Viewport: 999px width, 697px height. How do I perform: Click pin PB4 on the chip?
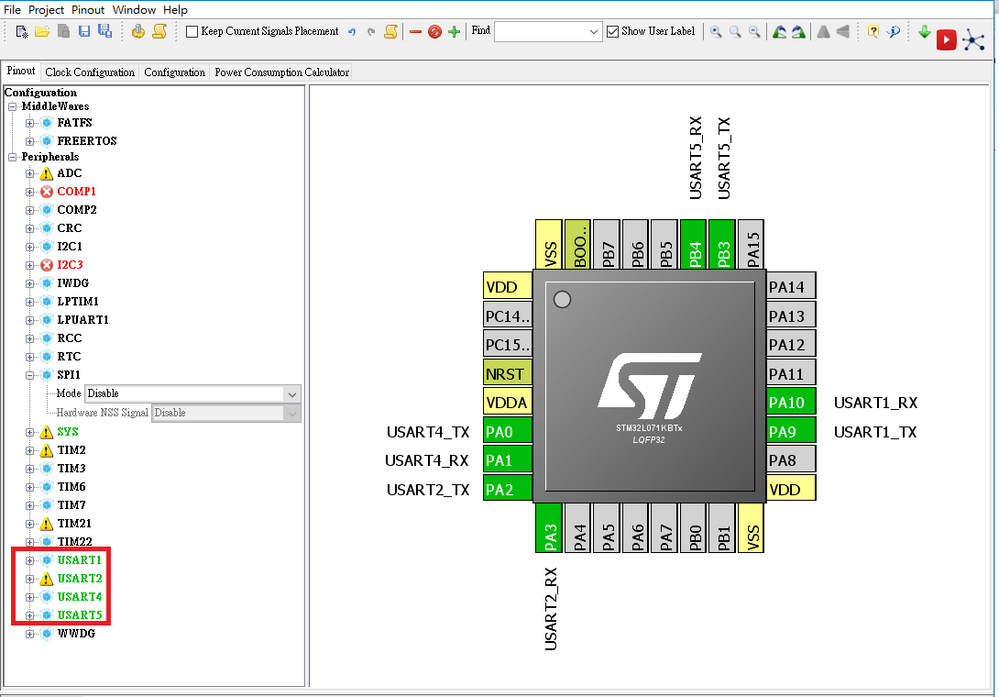click(693, 245)
